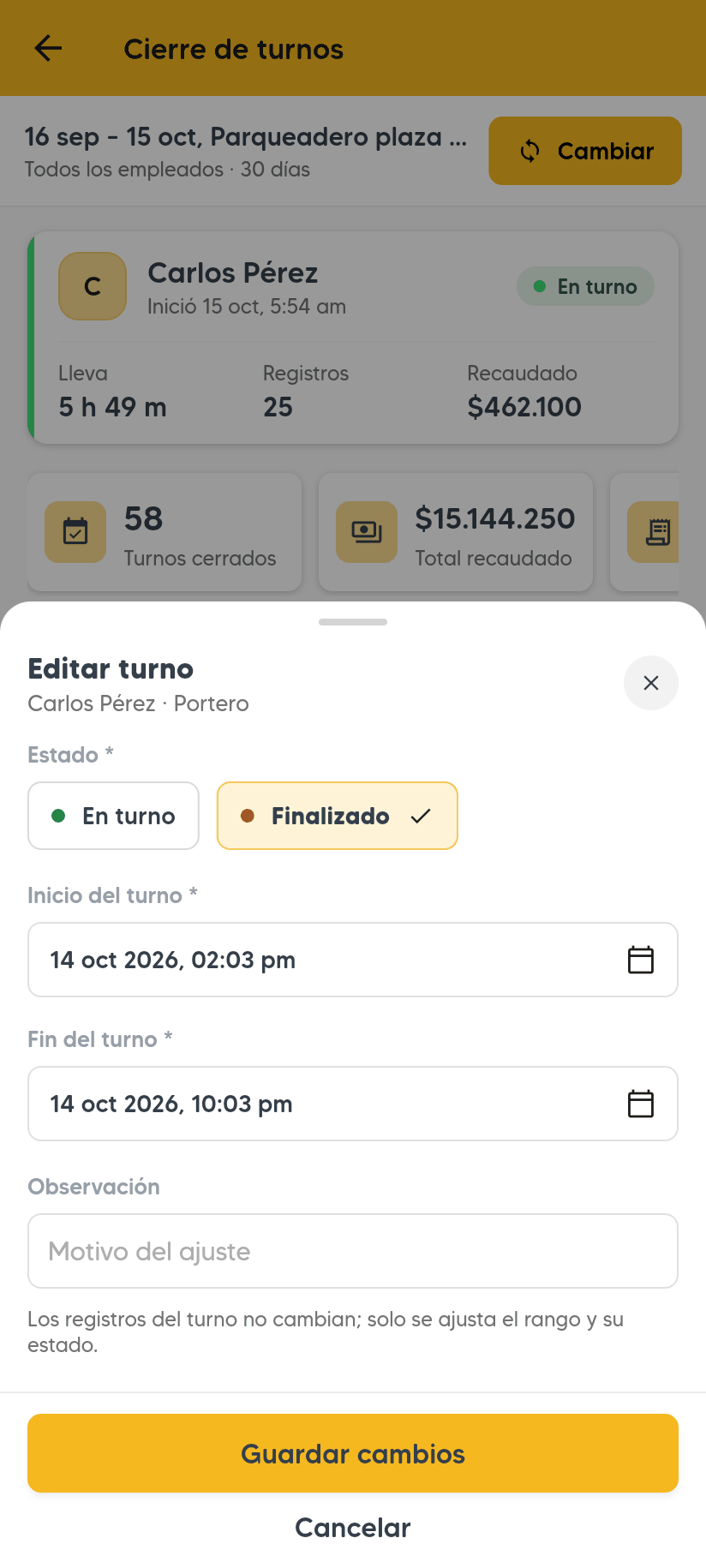This screenshot has height=1568, width=706.
Task: Open calendar icon for Fin del turno
Action: [x=641, y=1104]
